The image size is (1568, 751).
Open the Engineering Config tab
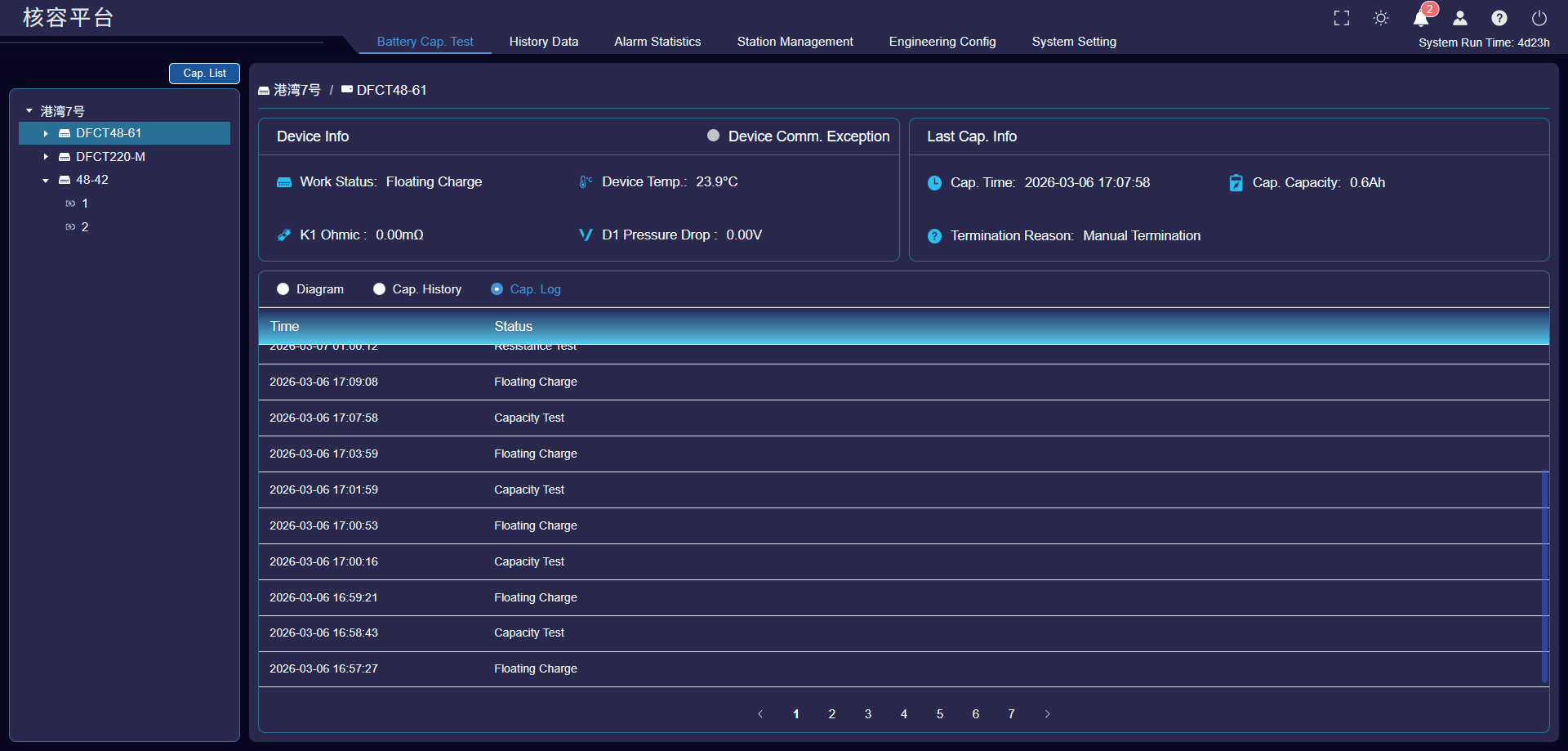(942, 42)
